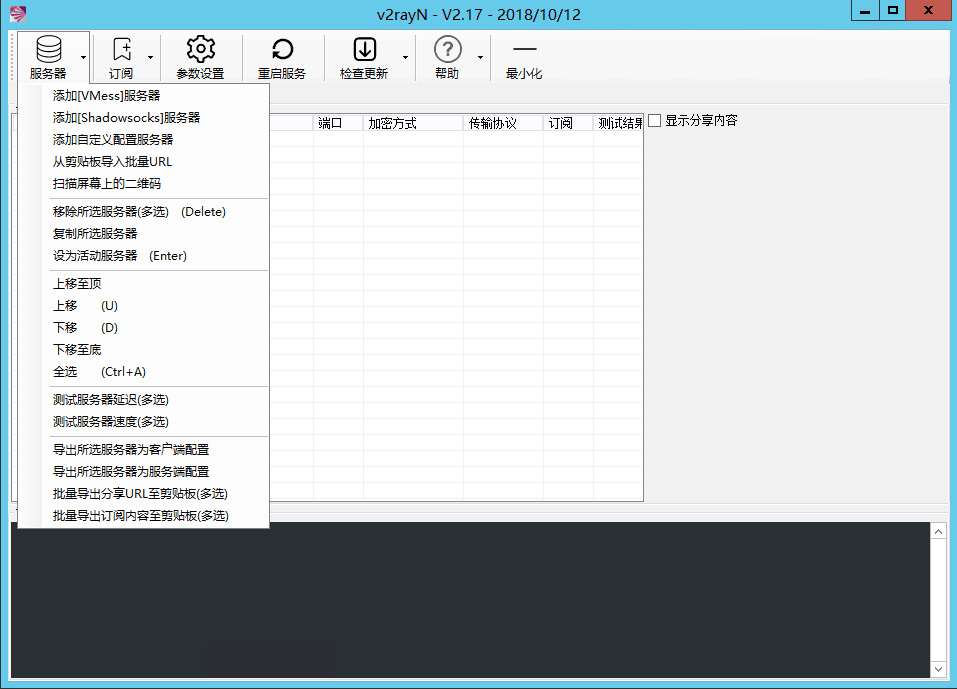
Task: Click the Minimize dash toolbar icon
Action: (x=524, y=49)
